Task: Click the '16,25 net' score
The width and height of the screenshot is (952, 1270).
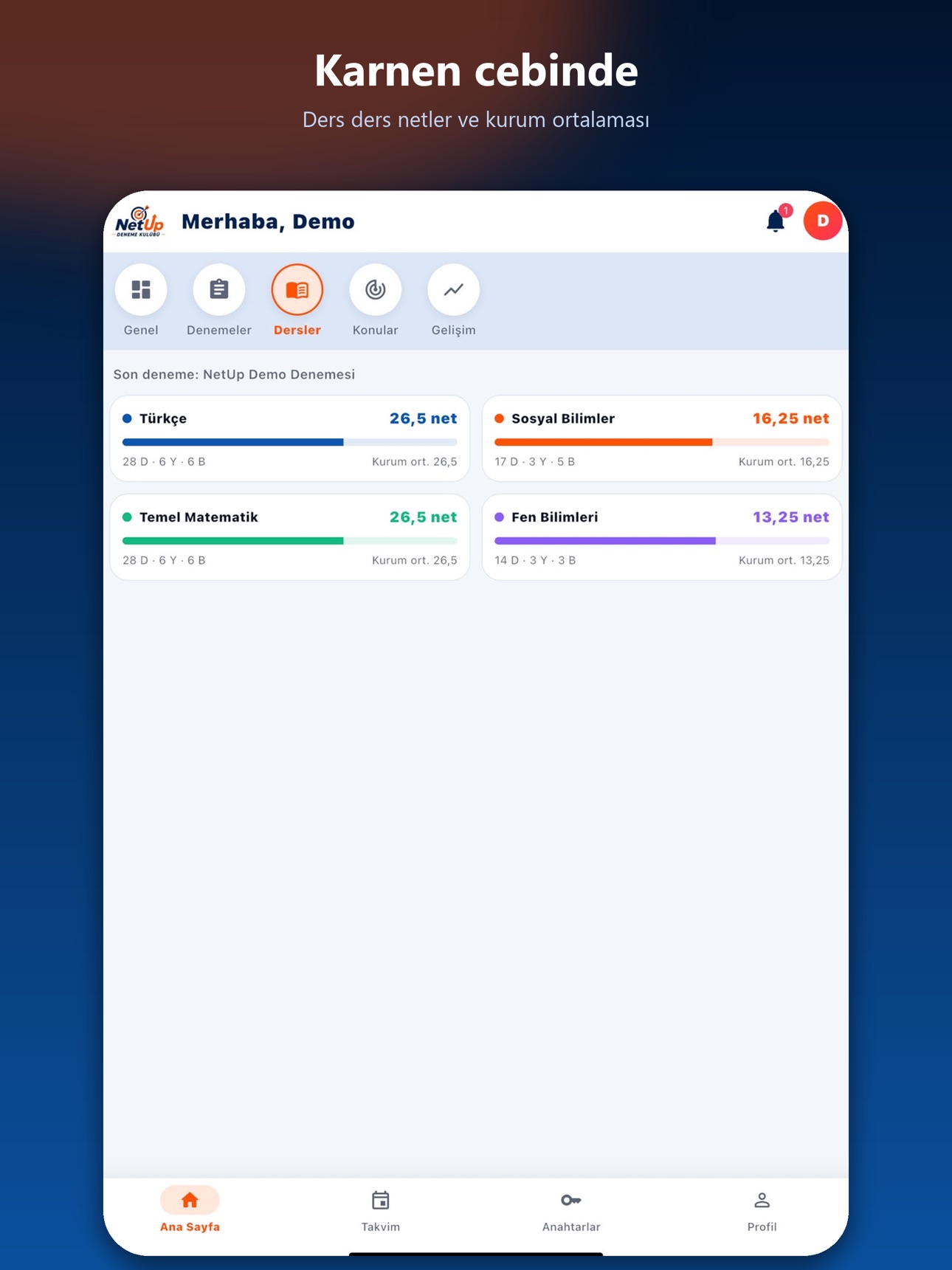Action: tap(791, 418)
